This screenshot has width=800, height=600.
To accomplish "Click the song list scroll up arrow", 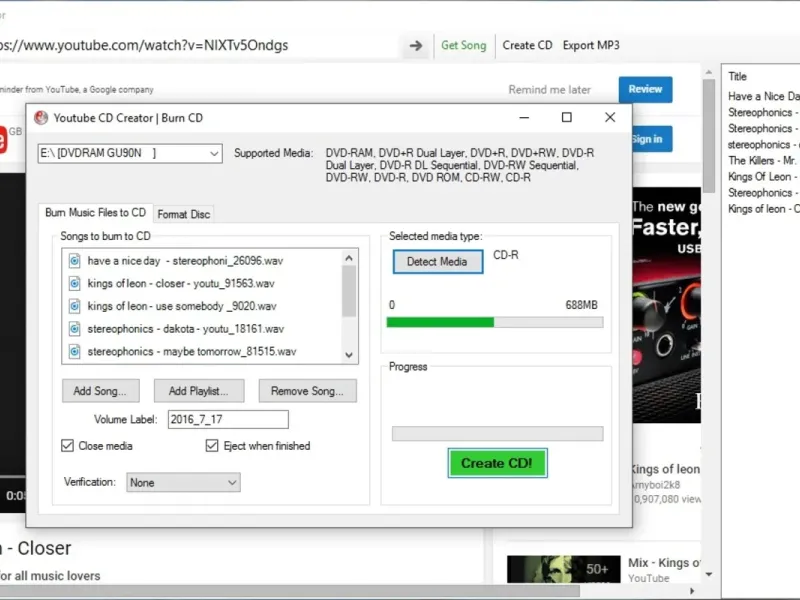I will pyautogui.click(x=349, y=258).
